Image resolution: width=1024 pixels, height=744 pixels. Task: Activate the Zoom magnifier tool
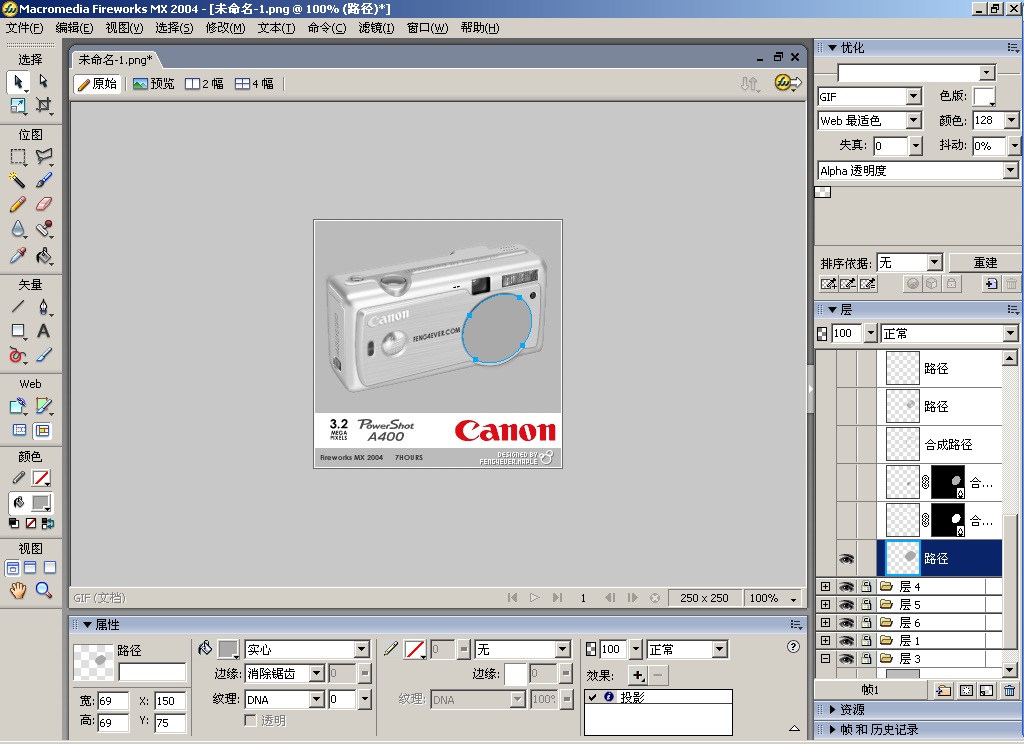(43, 590)
